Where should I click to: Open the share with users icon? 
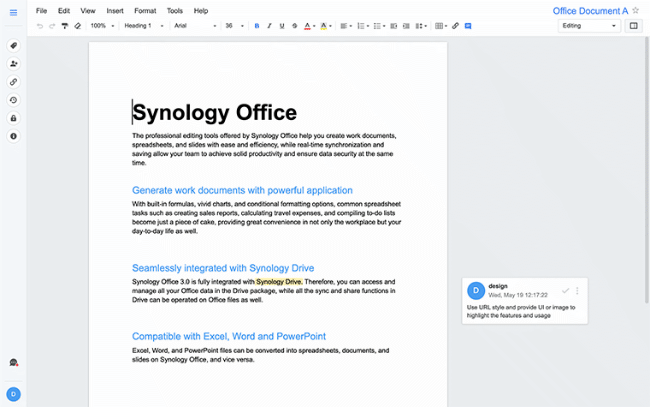[x=13, y=64]
